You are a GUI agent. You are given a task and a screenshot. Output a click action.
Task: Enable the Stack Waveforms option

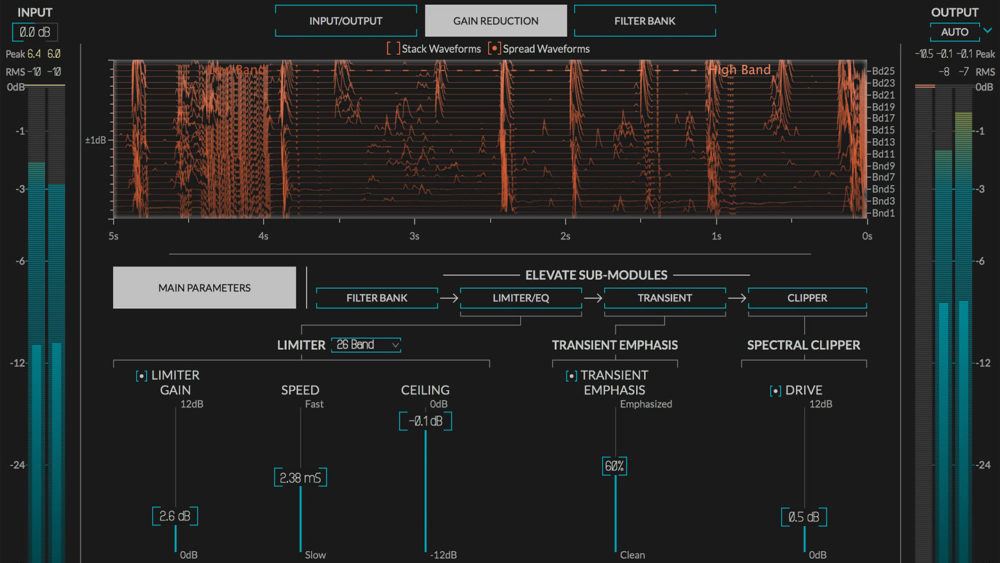tap(393, 48)
